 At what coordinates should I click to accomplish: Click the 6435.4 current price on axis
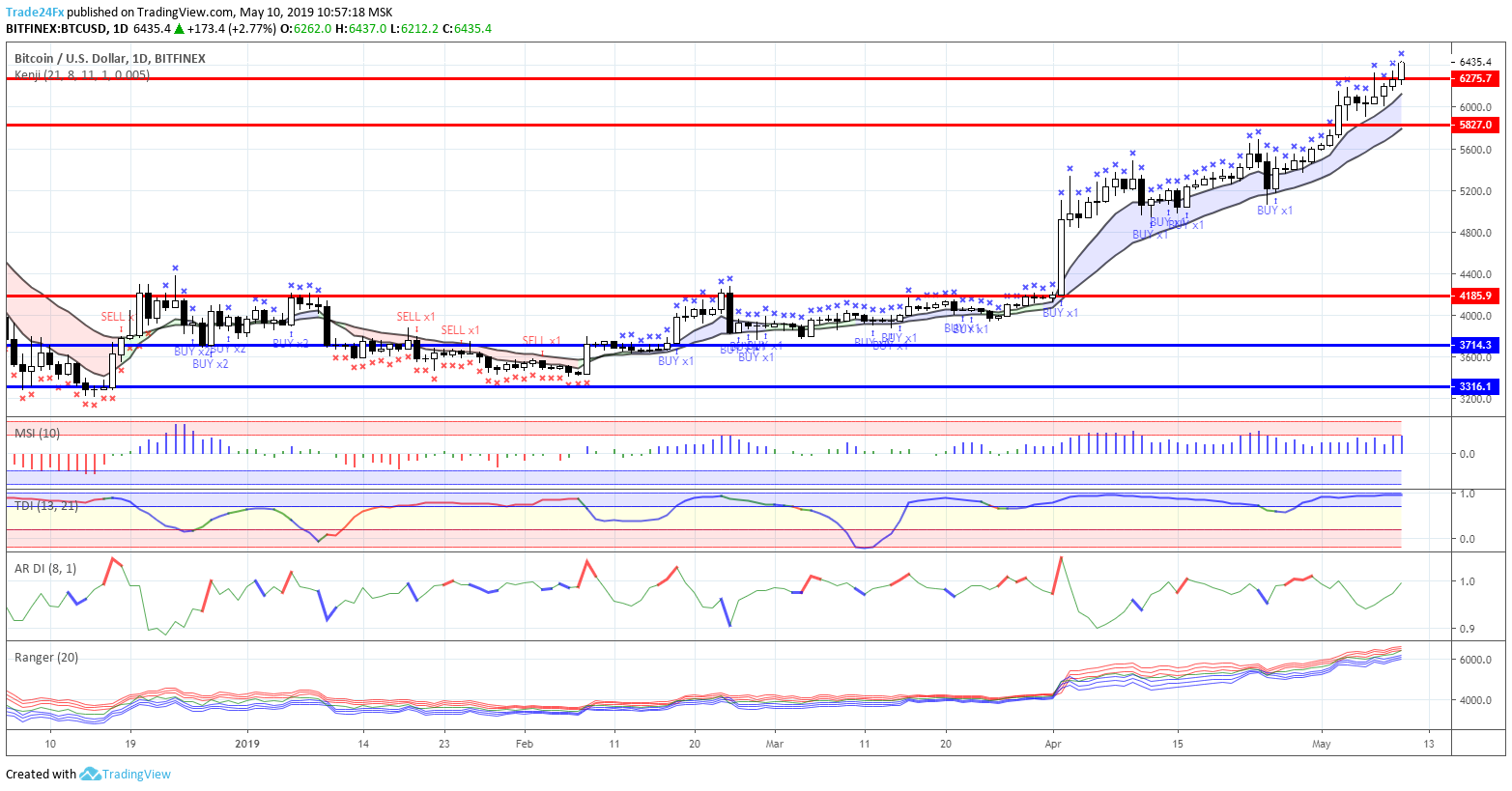[x=1475, y=61]
